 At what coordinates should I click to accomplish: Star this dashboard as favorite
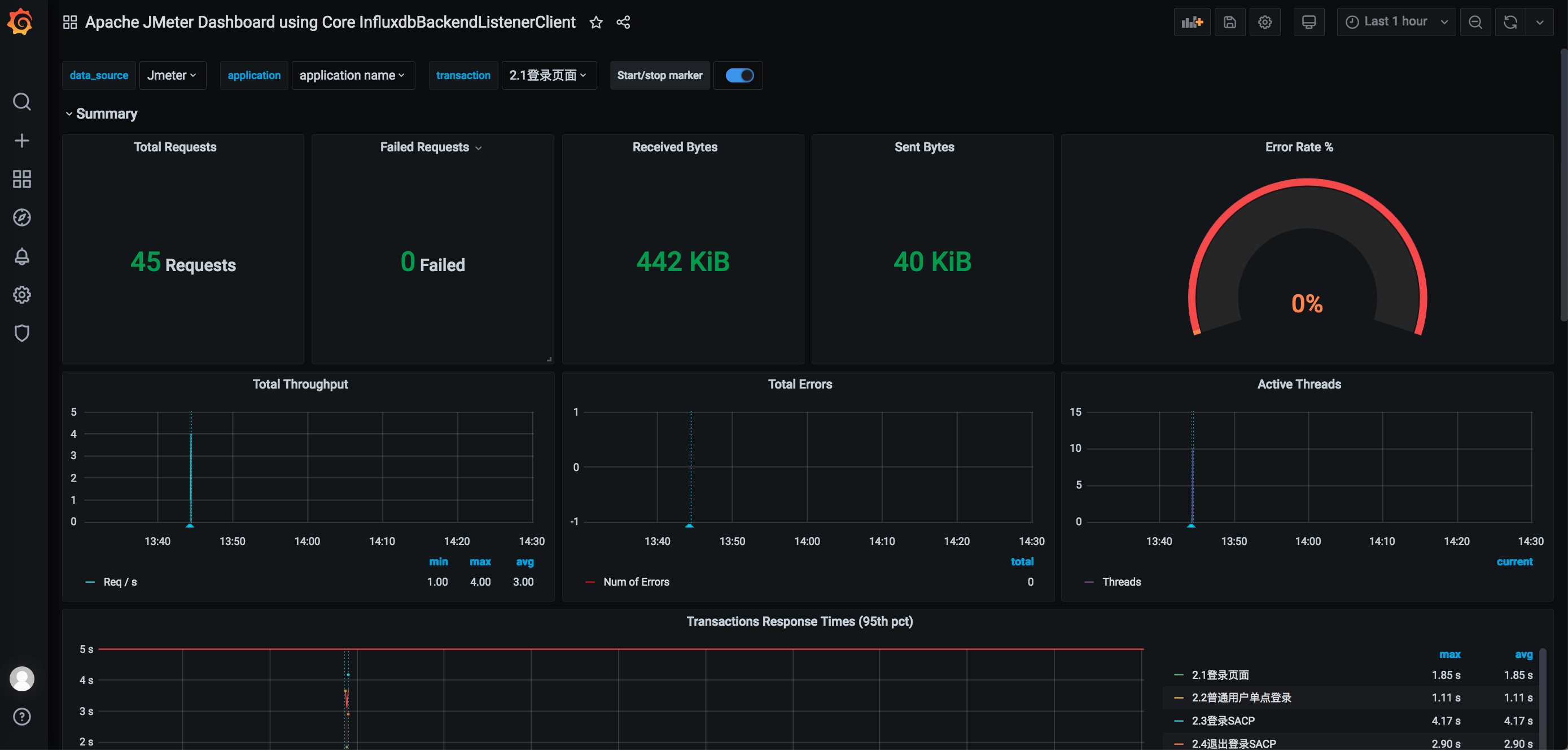(x=596, y=23)
